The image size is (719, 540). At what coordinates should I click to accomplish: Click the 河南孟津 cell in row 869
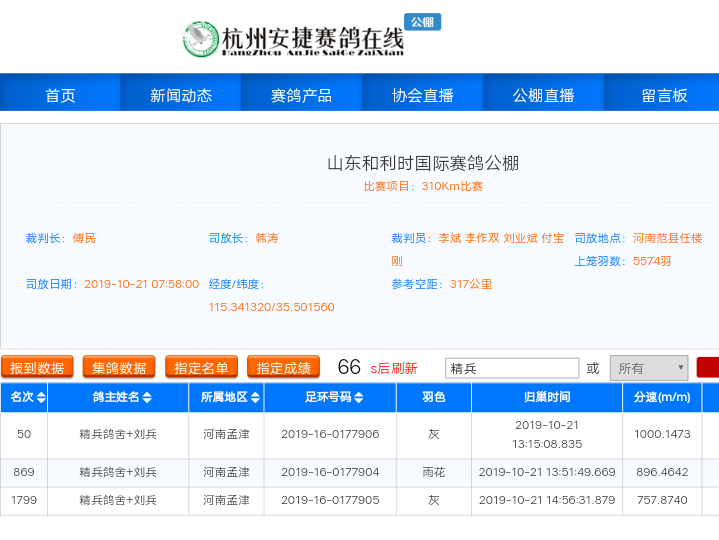pos(227,472)
